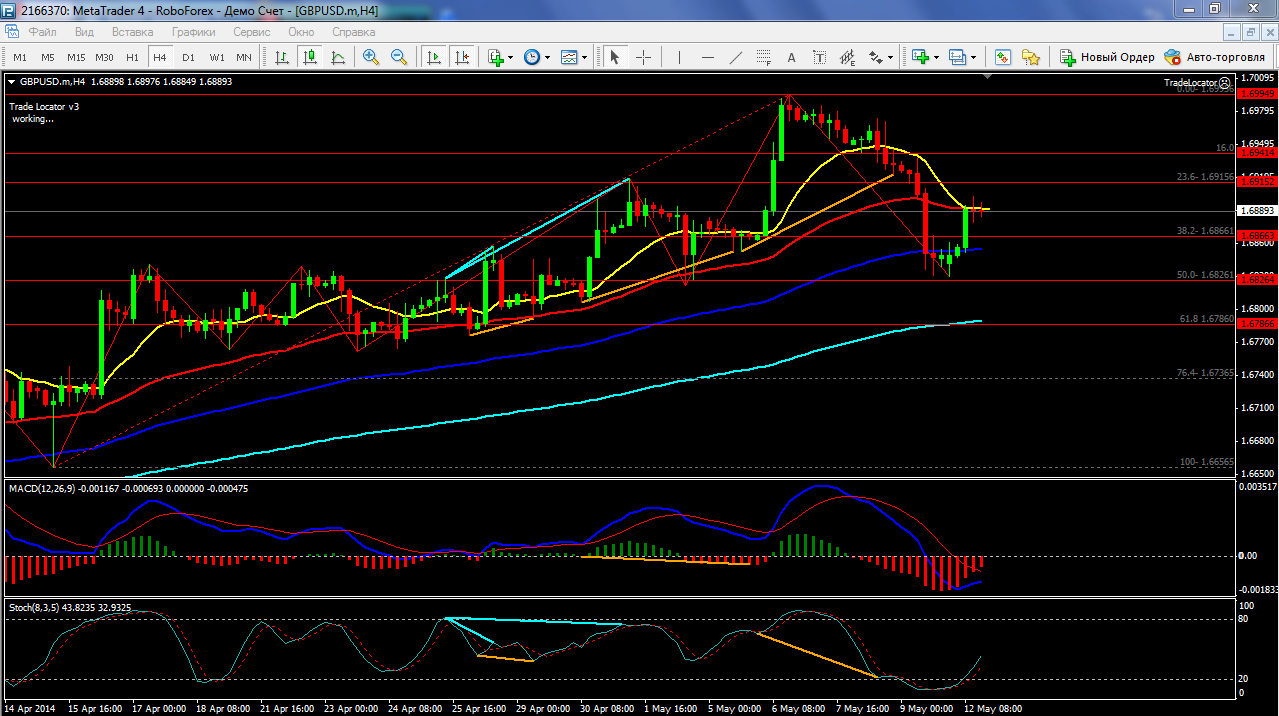The height and width of the screenshot is (716, 1279).
Task: Toggle chart shift
Action: pos(461,57)
